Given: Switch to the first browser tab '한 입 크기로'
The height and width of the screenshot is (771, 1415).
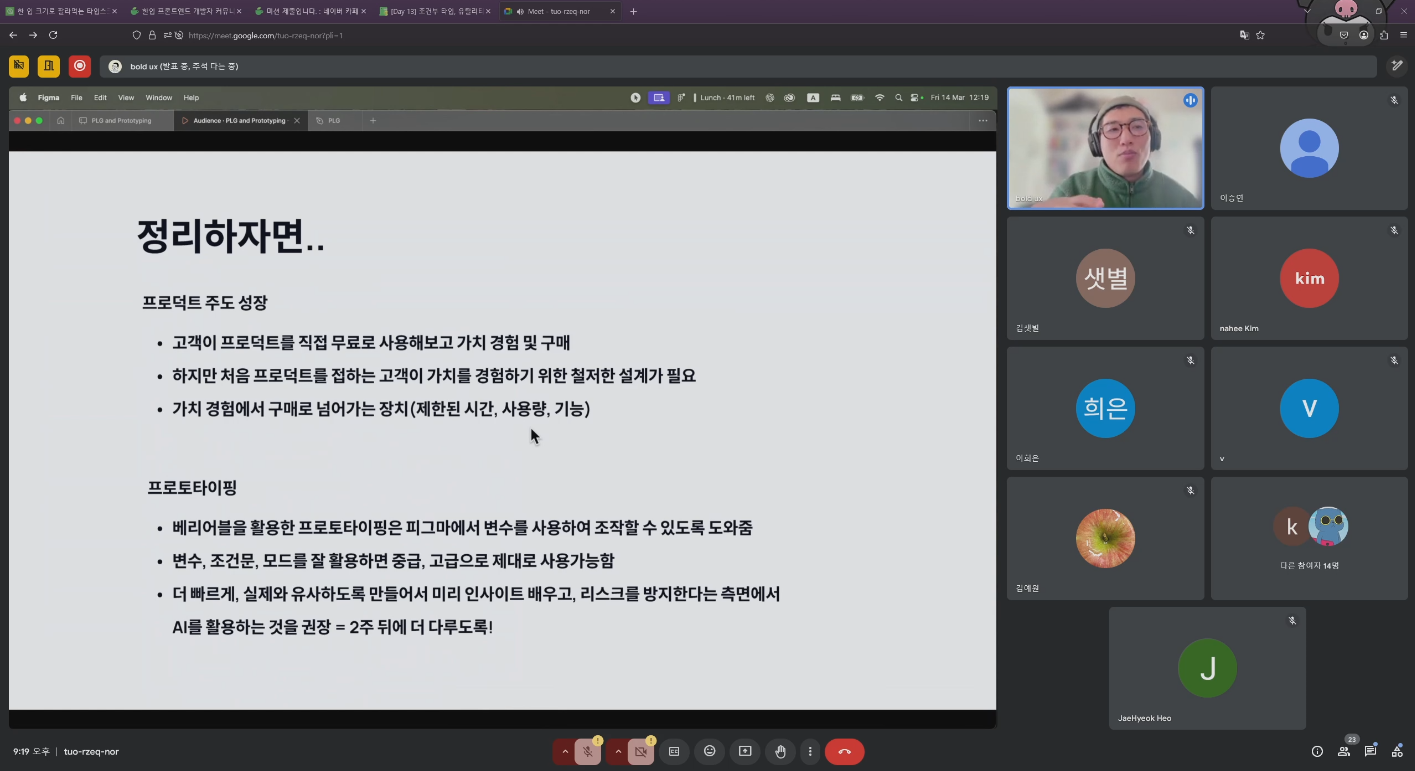Looking at the screenshot, I should tap(61, 11).
